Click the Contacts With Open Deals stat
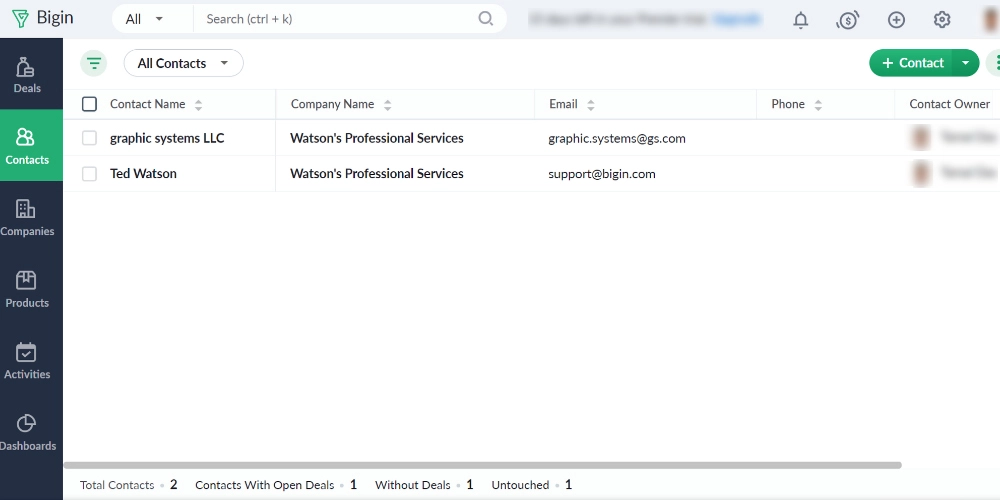 pos(276,485)
